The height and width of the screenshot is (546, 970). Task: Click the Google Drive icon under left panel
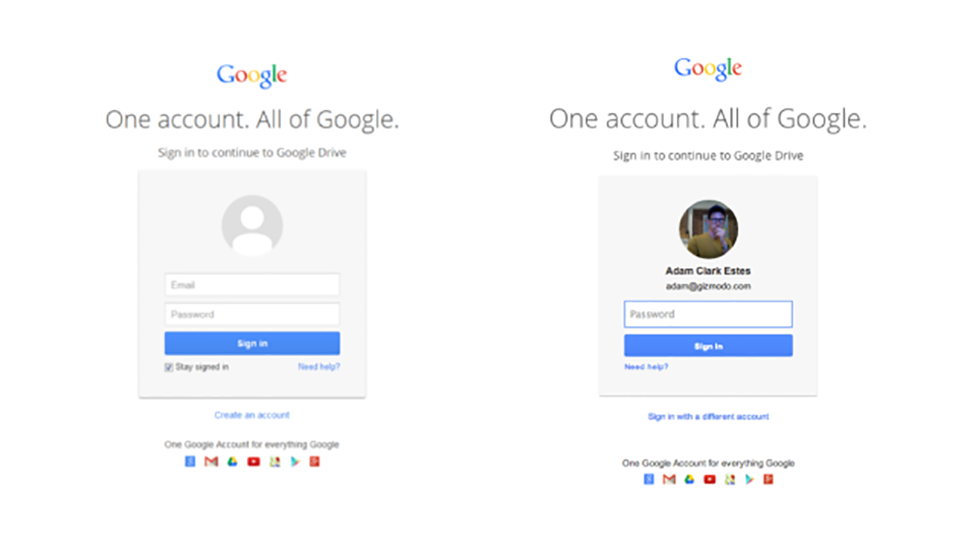[232, 461]
